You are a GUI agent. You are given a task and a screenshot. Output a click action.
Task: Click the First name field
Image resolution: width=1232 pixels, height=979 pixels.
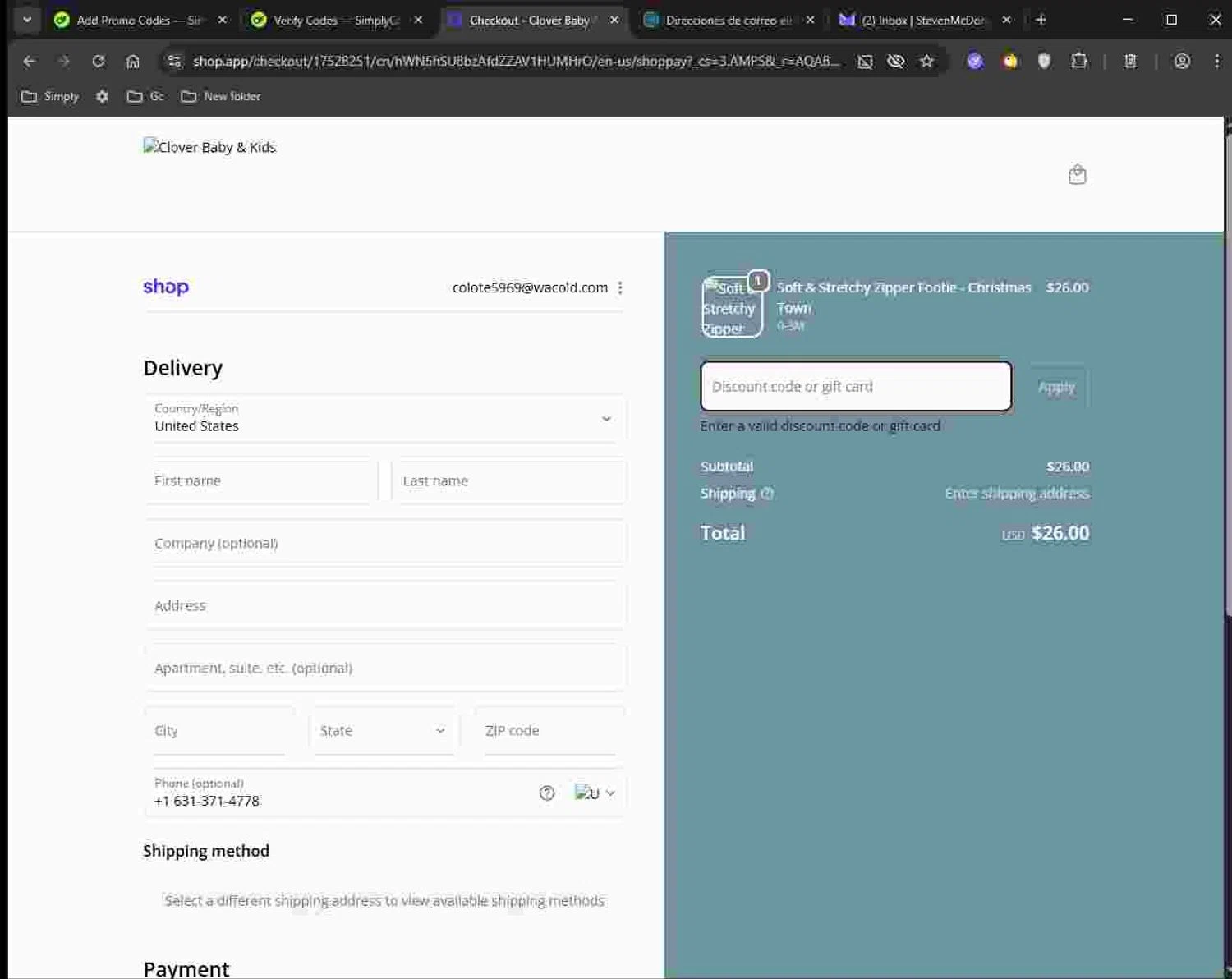[261, 480]
